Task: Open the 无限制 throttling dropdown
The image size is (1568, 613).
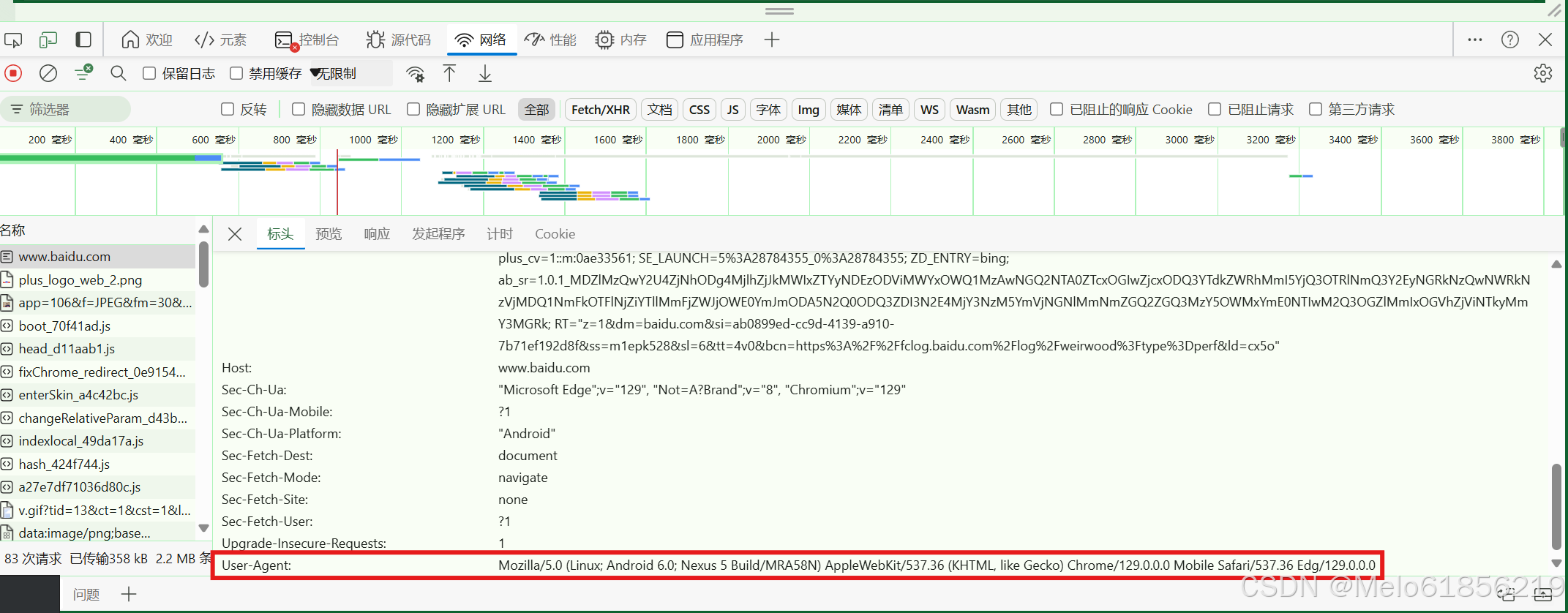Action: pos(351,73)
